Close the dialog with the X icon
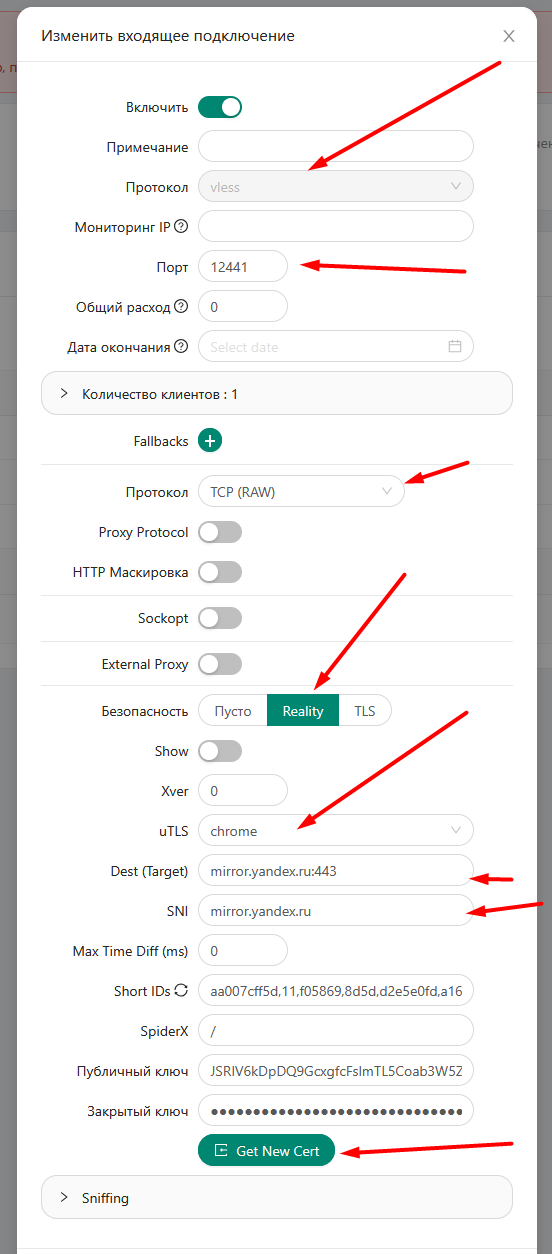552x1254 pixels. [509, 36]
